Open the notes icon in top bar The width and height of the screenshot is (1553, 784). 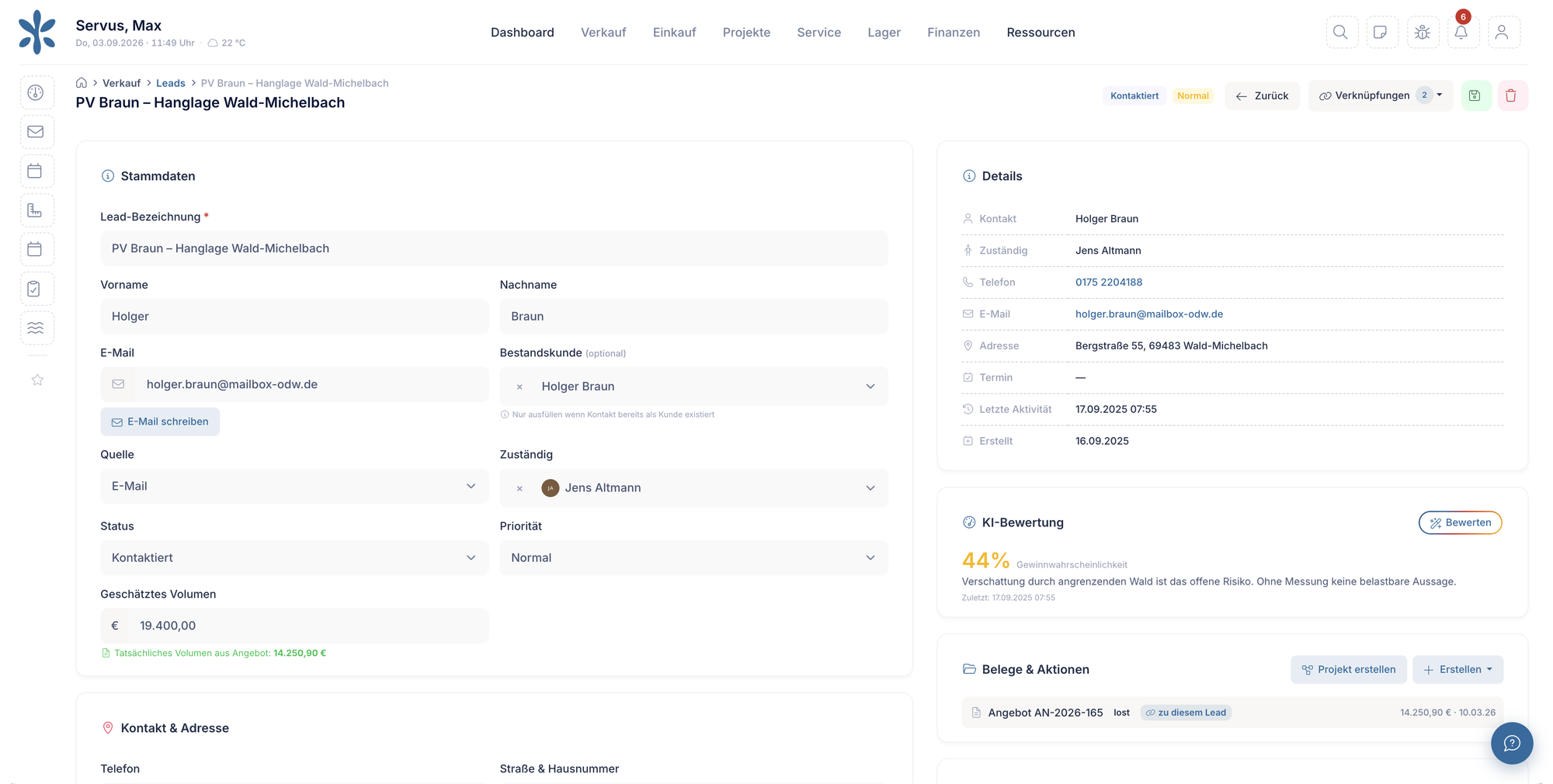point(1381,32)
